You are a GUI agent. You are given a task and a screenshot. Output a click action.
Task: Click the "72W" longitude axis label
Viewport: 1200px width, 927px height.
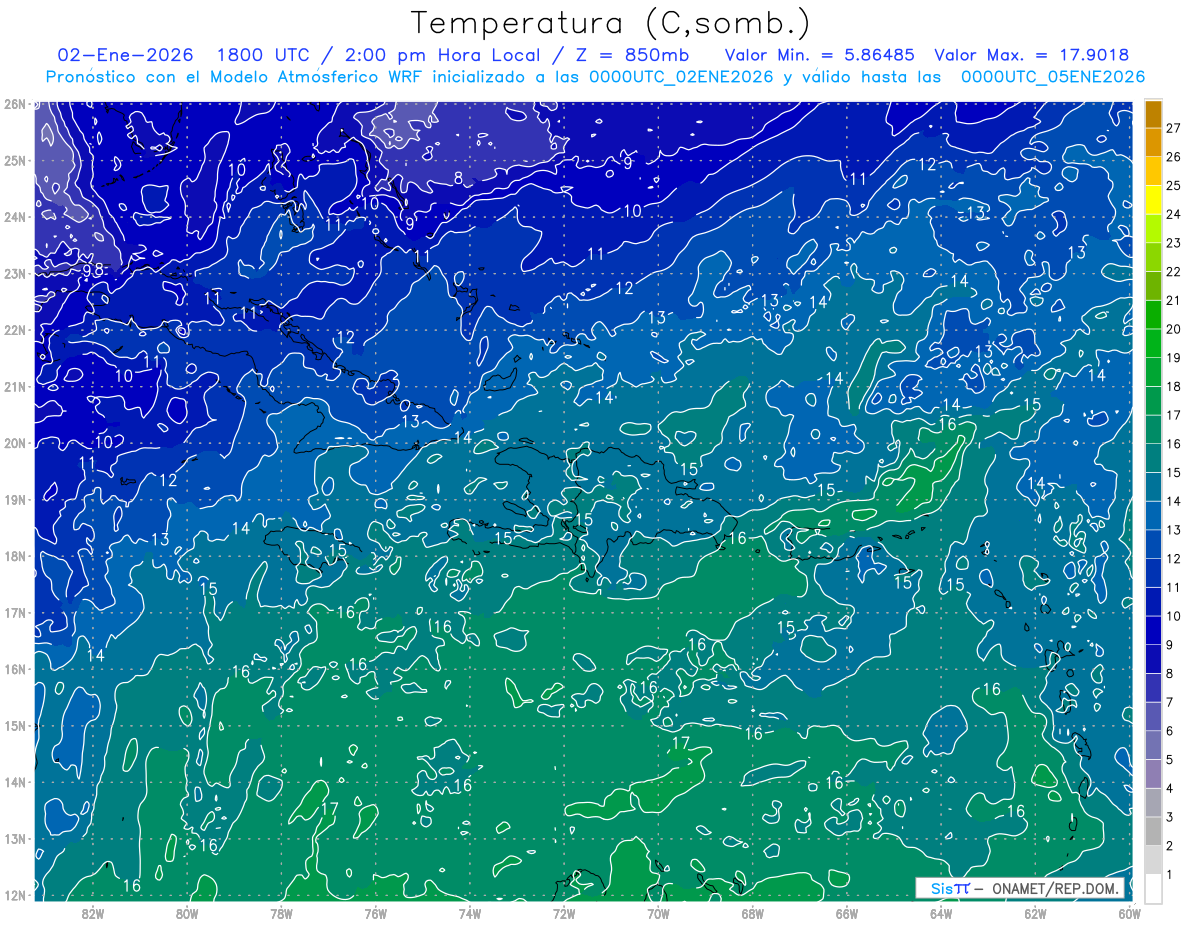[564, 912]
